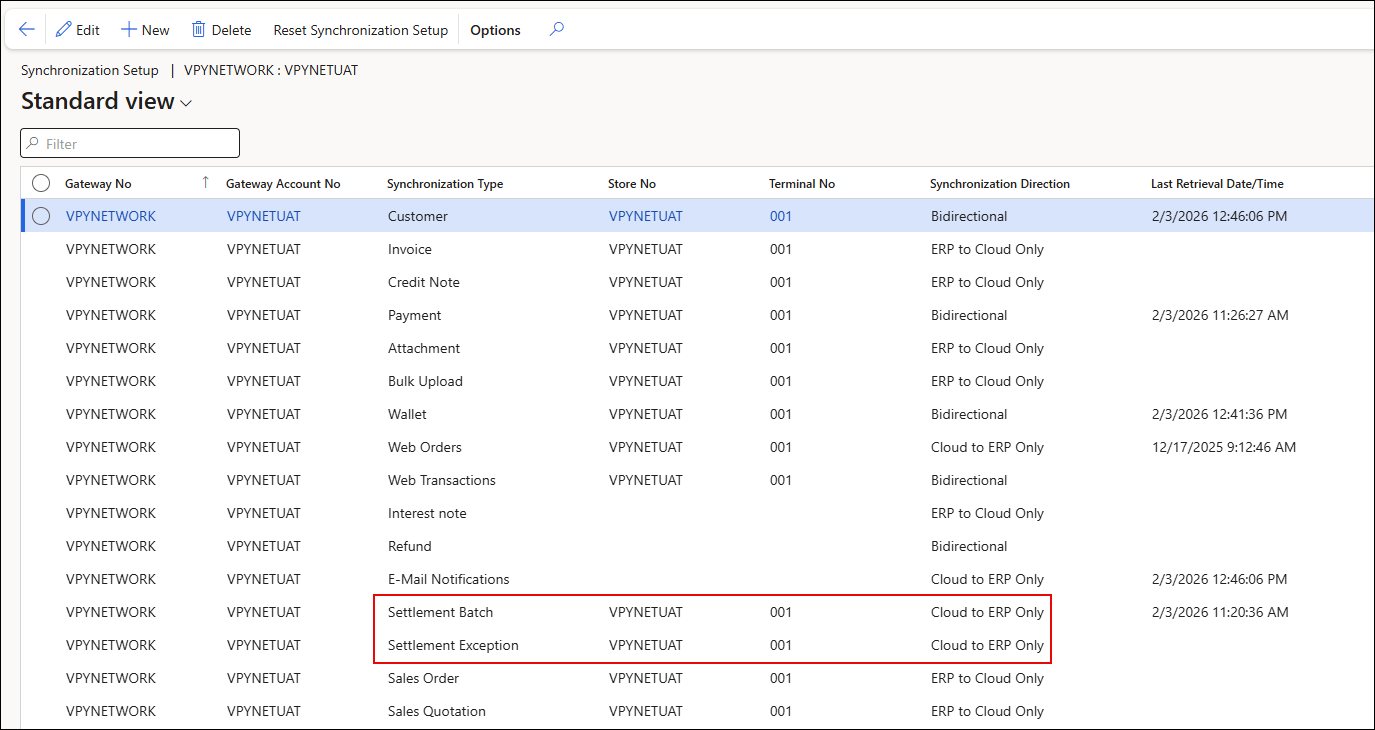Screen dimensions: 1375x730
Task: Select the Payment synchronization type cell
Action: (415, 315)
